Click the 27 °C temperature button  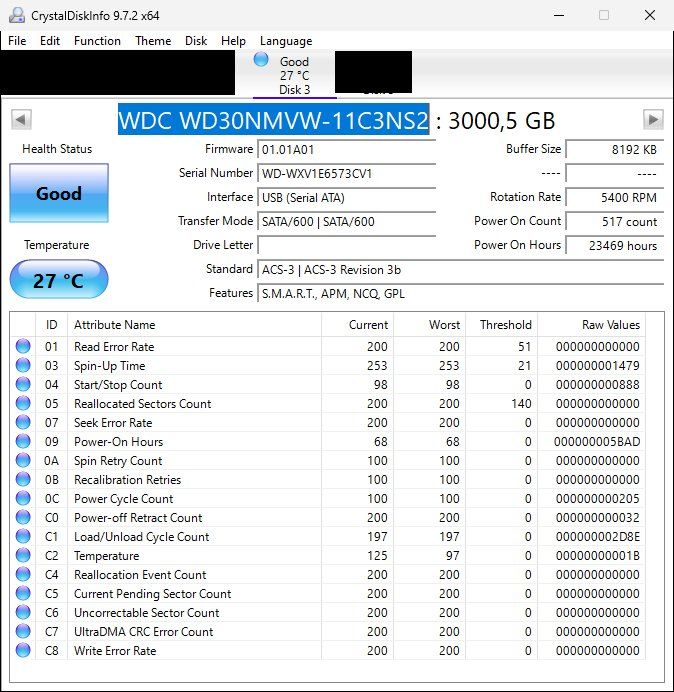click(59, 279)
